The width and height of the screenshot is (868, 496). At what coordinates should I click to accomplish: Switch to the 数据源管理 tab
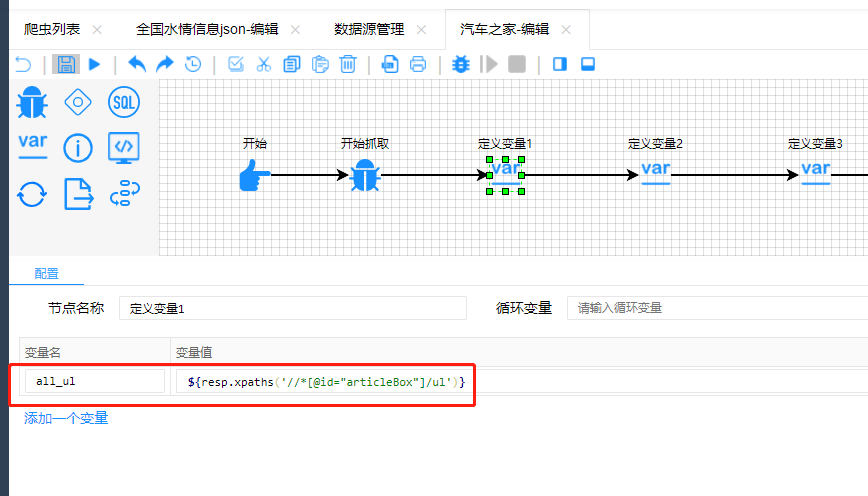click(369, 29)
